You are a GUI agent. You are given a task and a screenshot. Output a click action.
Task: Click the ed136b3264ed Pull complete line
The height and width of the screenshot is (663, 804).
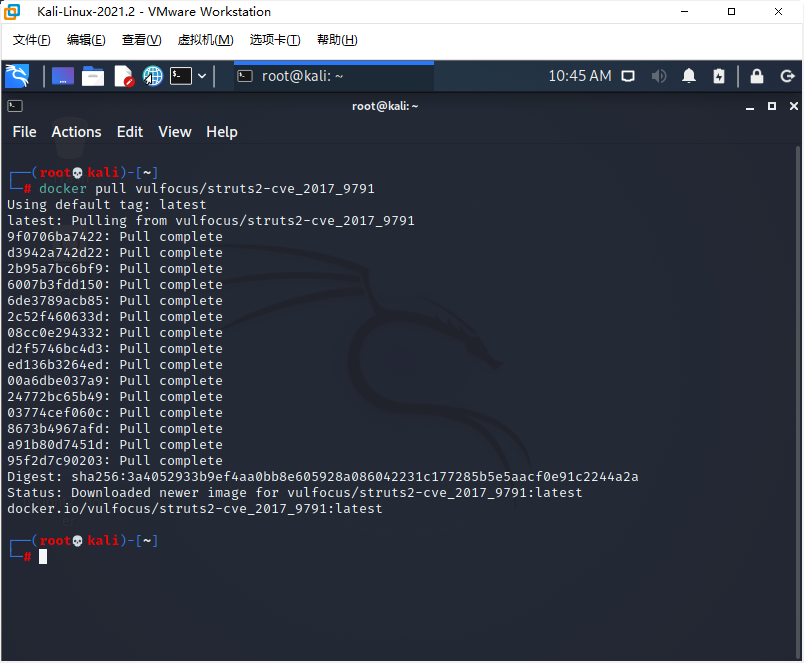coord(115,365)
